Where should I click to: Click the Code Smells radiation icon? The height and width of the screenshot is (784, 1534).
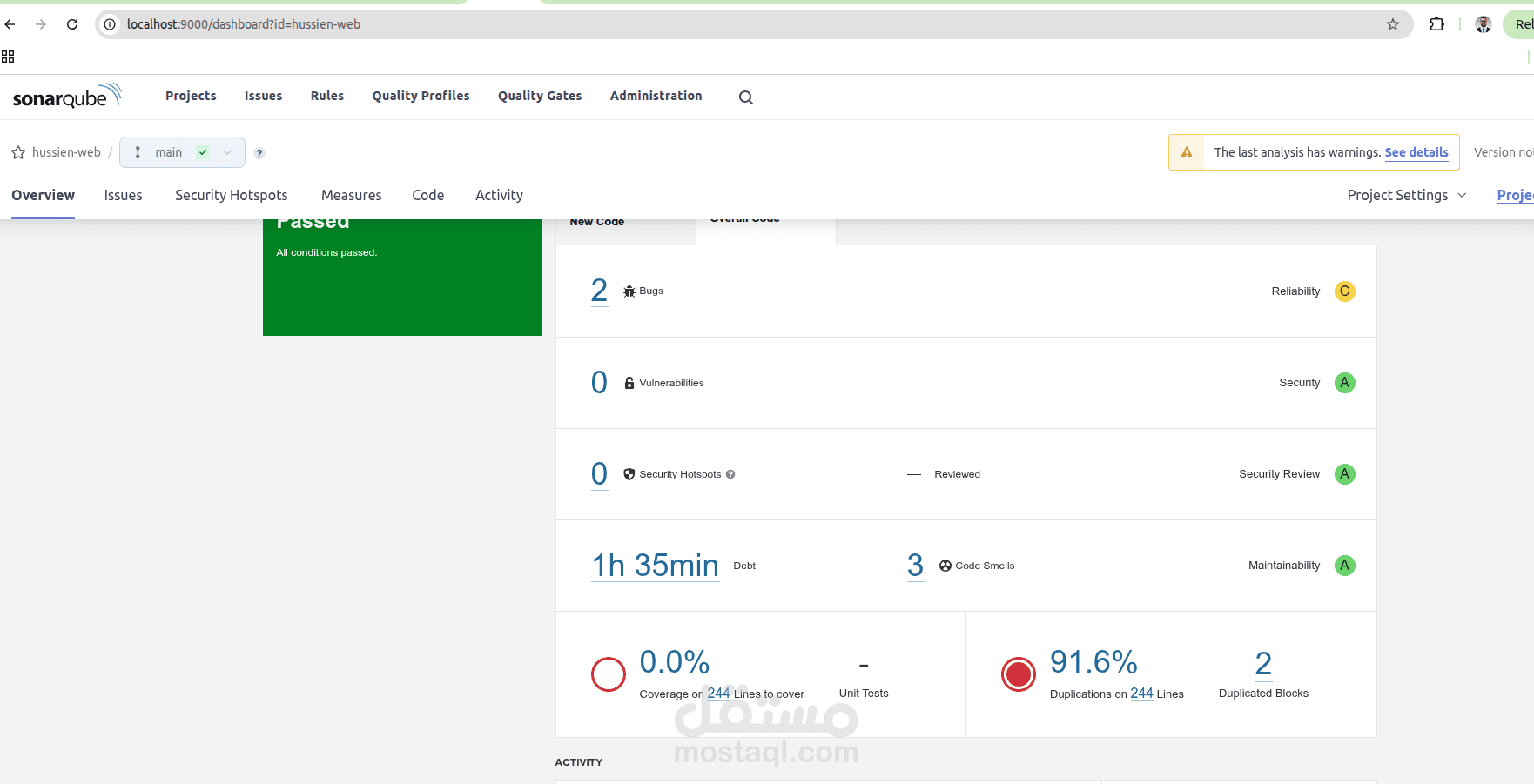click(945, 566)
